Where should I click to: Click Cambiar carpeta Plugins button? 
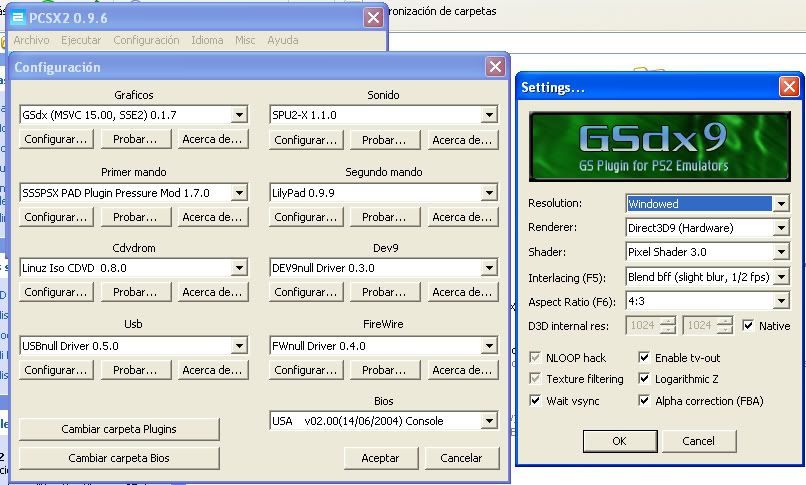119,429
